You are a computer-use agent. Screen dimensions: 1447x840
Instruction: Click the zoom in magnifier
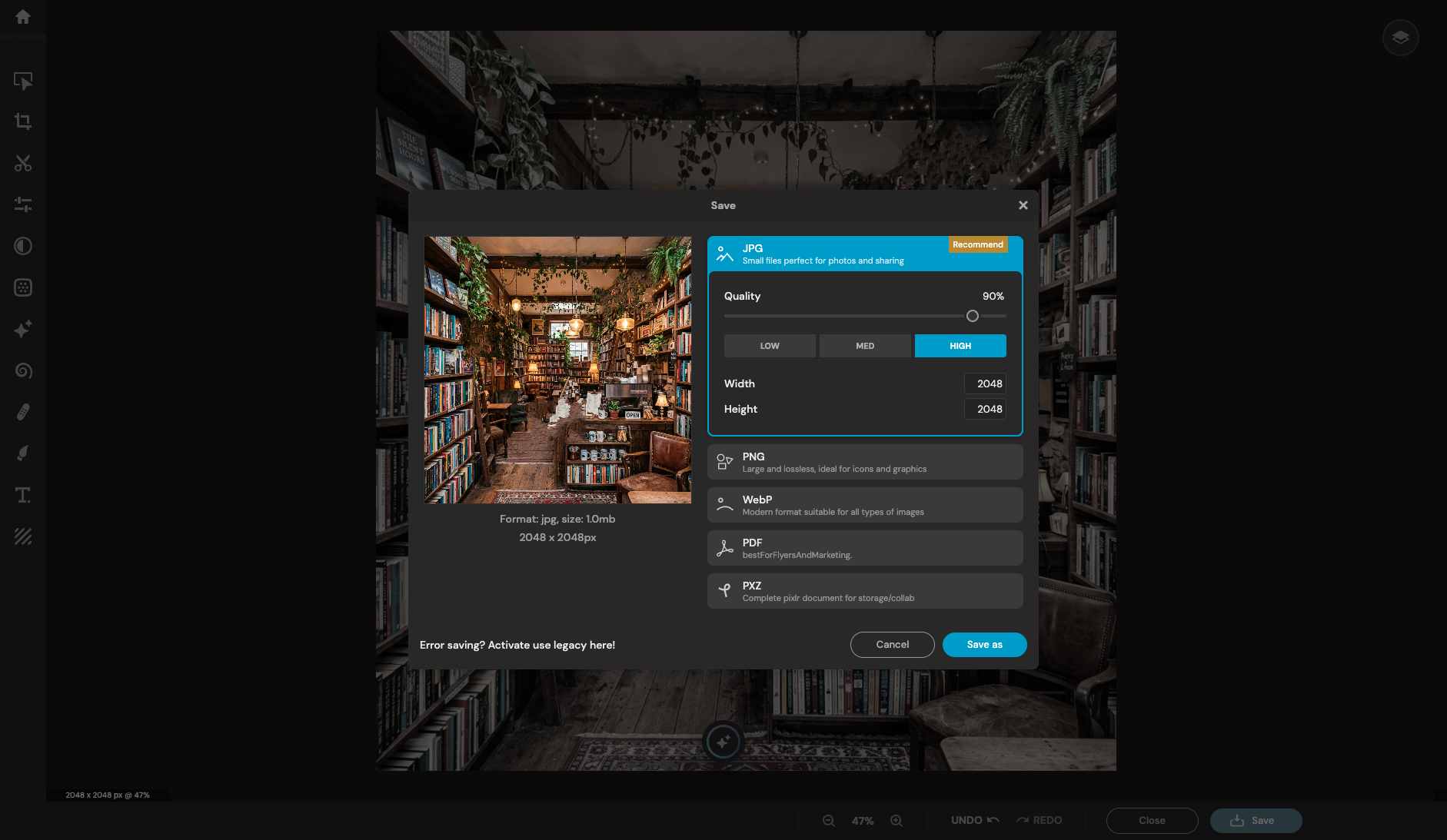(x=896, y=821)
